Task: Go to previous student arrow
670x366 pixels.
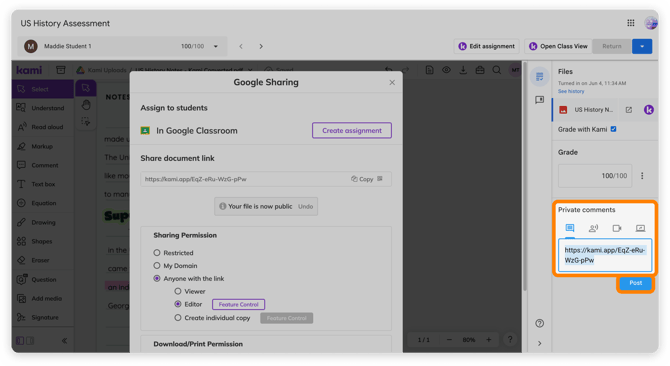Action: point(241,47)
